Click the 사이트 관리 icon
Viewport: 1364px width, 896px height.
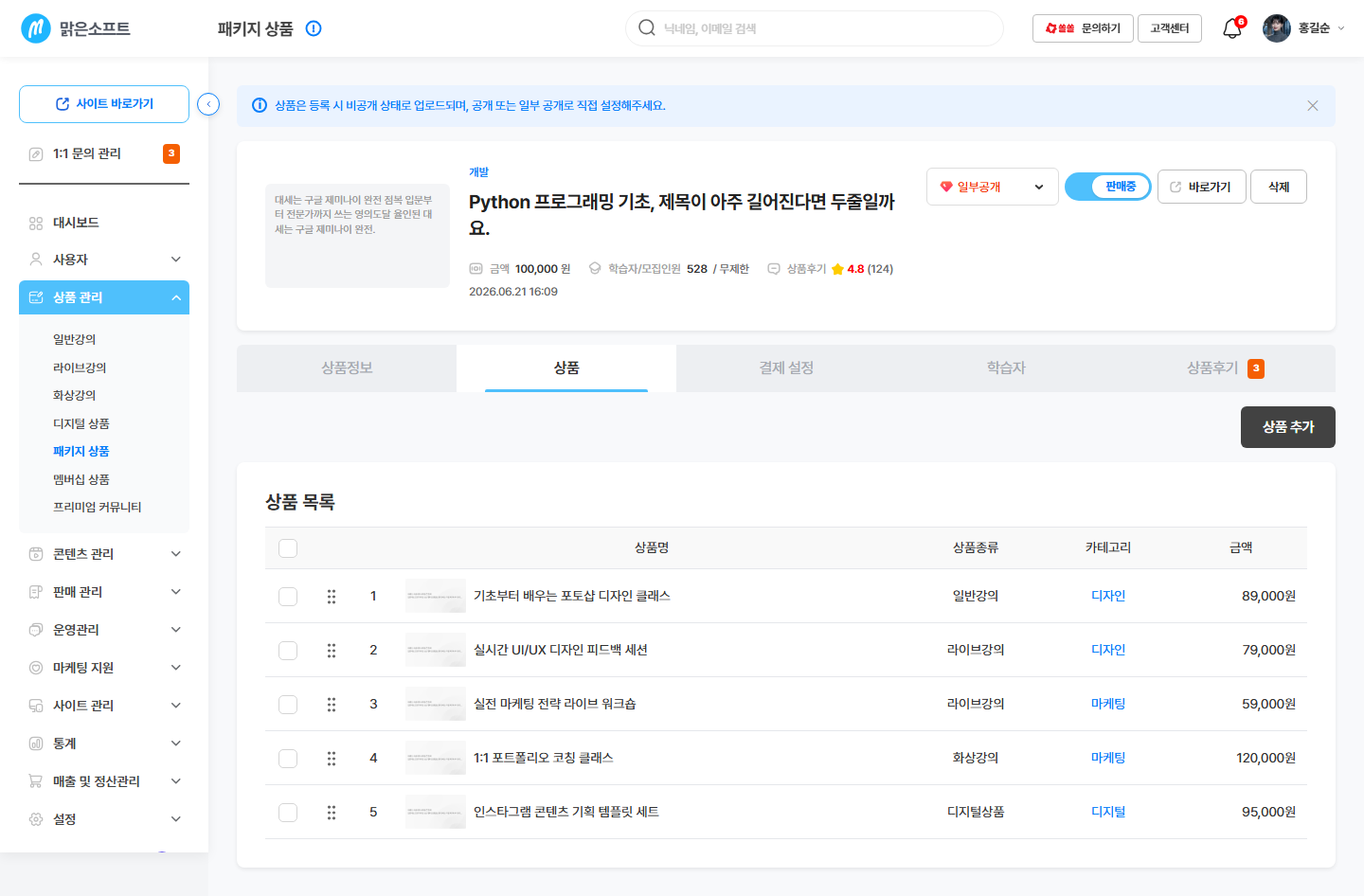coord(36,706)
